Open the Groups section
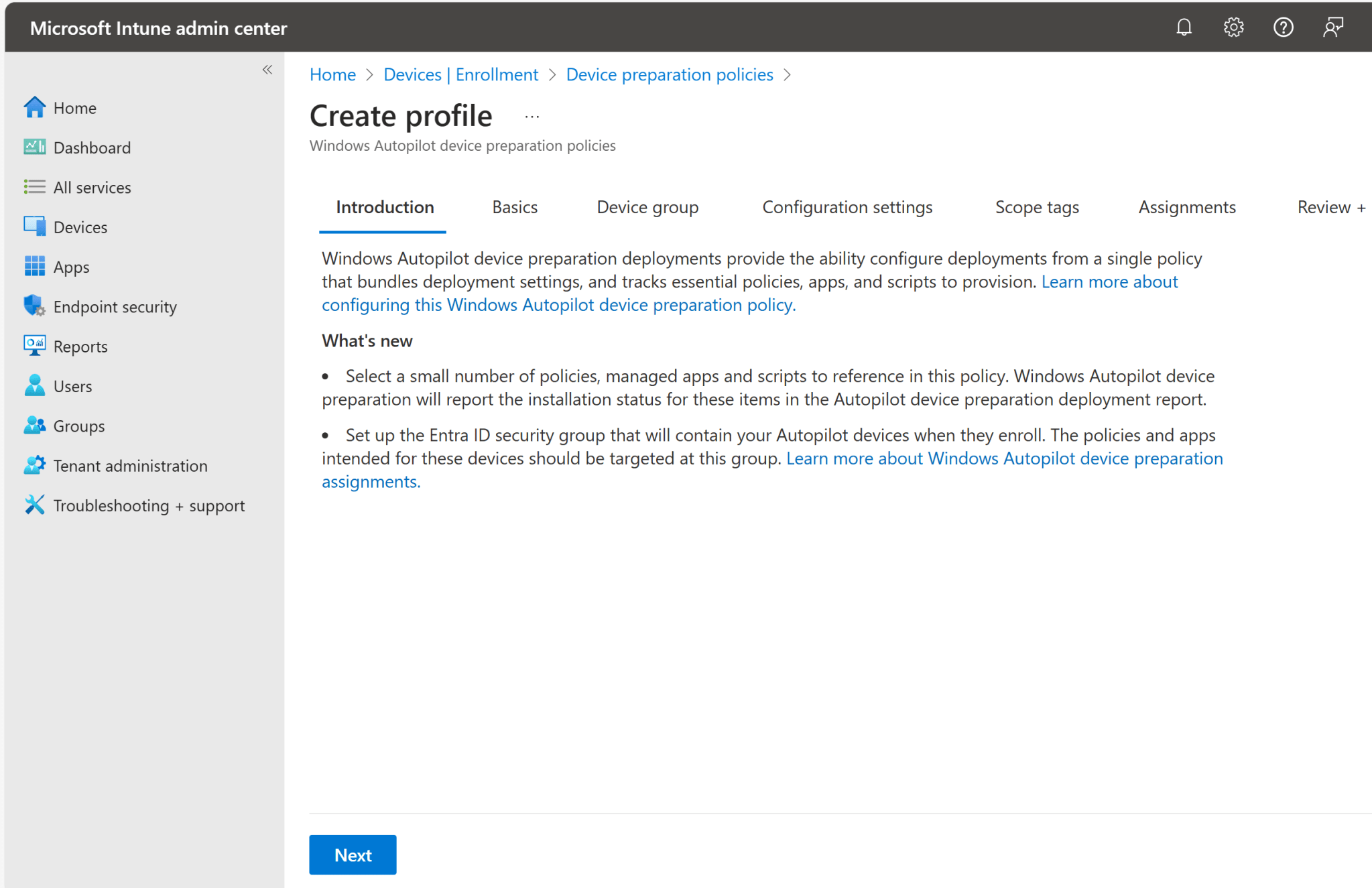The height and width of the screenshot is (888, 1372). 78,426
